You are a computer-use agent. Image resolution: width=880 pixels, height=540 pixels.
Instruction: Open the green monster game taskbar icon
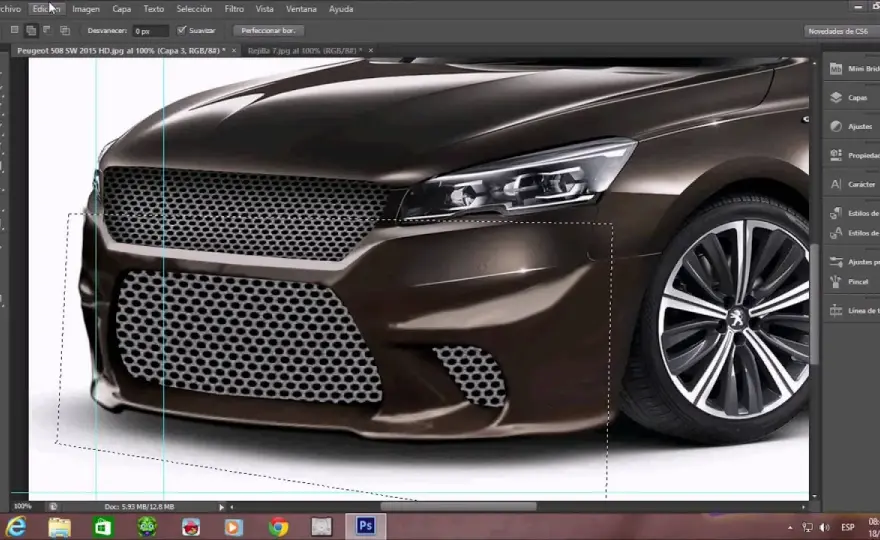click(x=147, y=527)
